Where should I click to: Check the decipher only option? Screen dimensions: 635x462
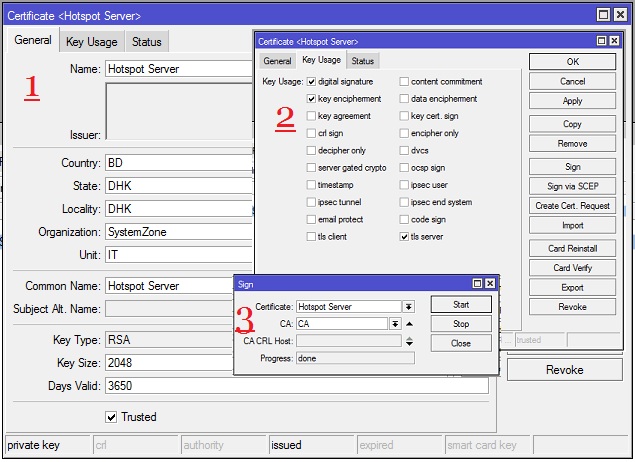coord(311,151)
